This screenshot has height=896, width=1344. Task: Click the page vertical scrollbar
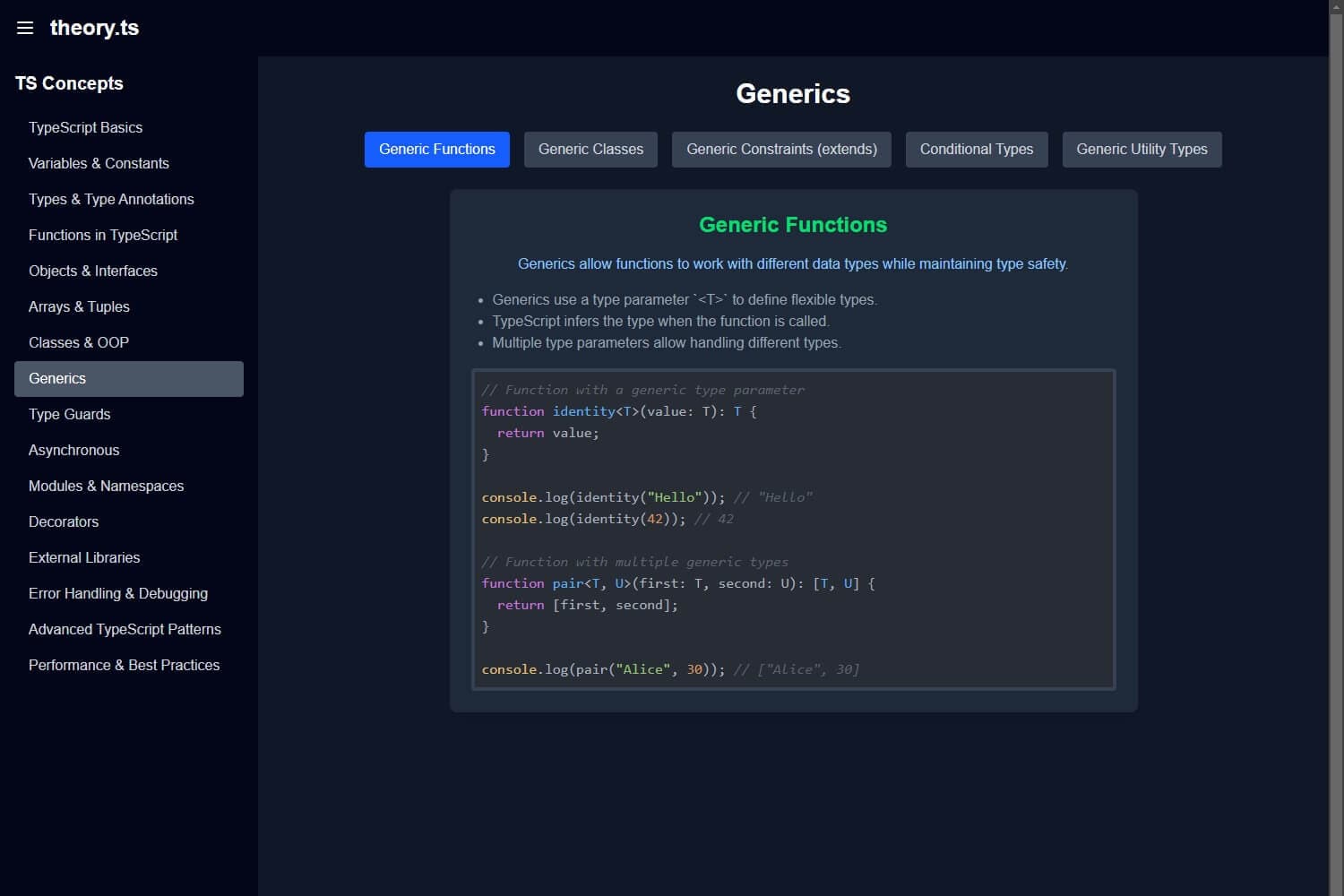pyautogui.click(x=1336, y=448)
